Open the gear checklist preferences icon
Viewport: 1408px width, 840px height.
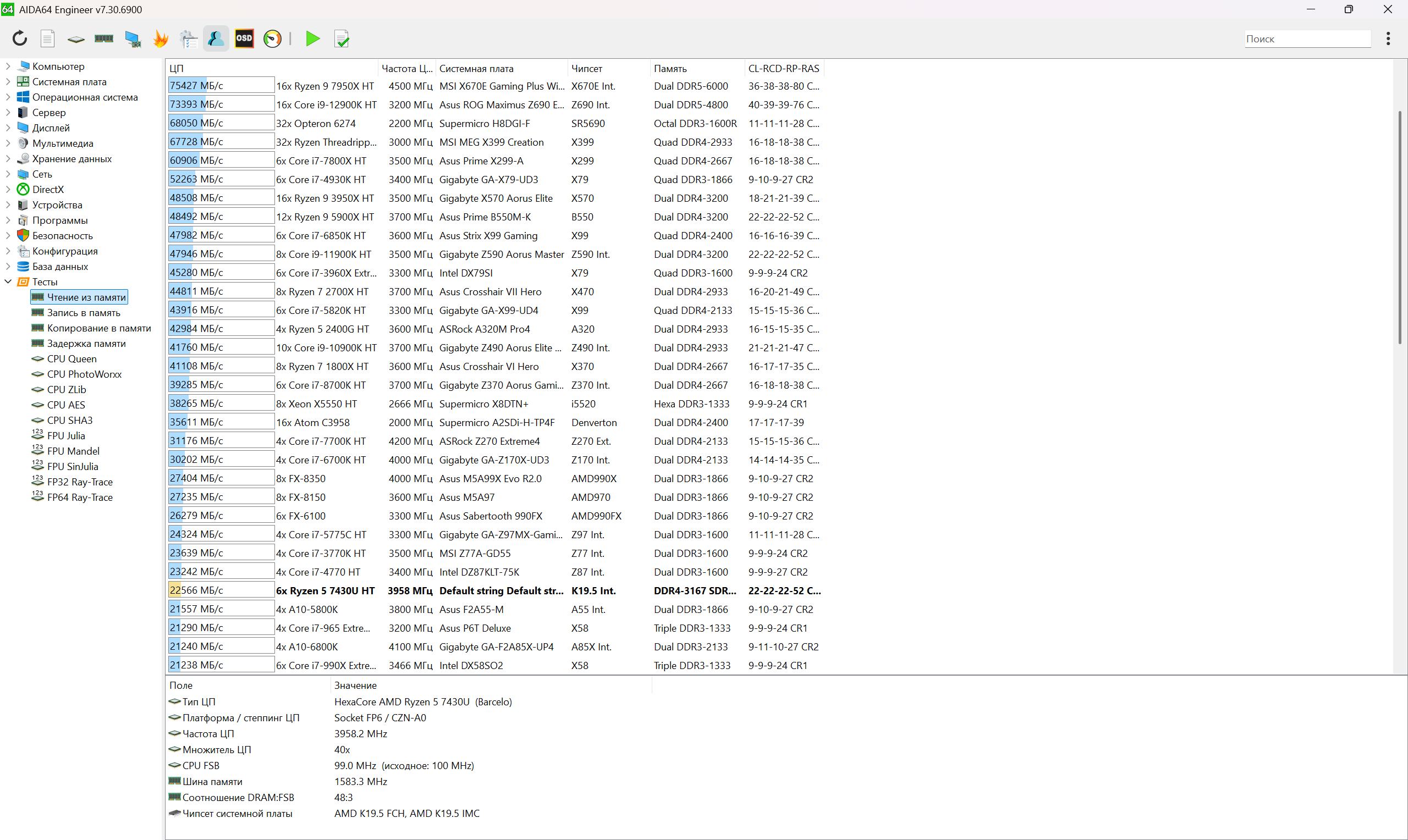coord(189,38)
